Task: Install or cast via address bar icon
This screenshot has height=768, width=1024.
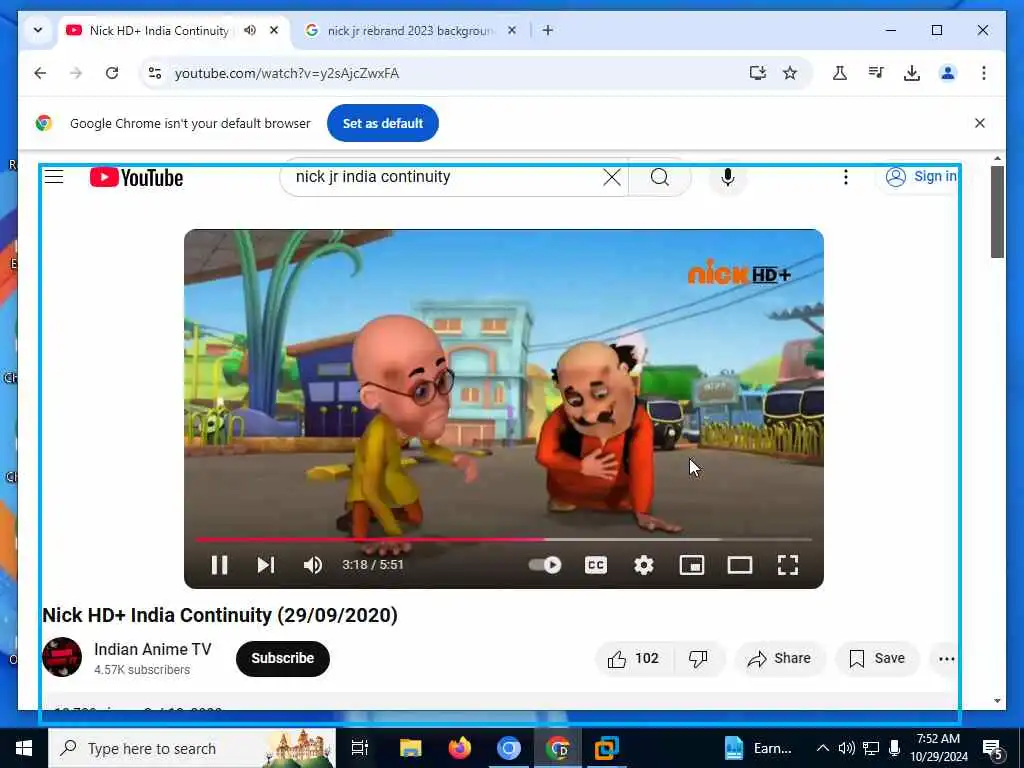Action: pyautogui.click(x=758, y=73)
